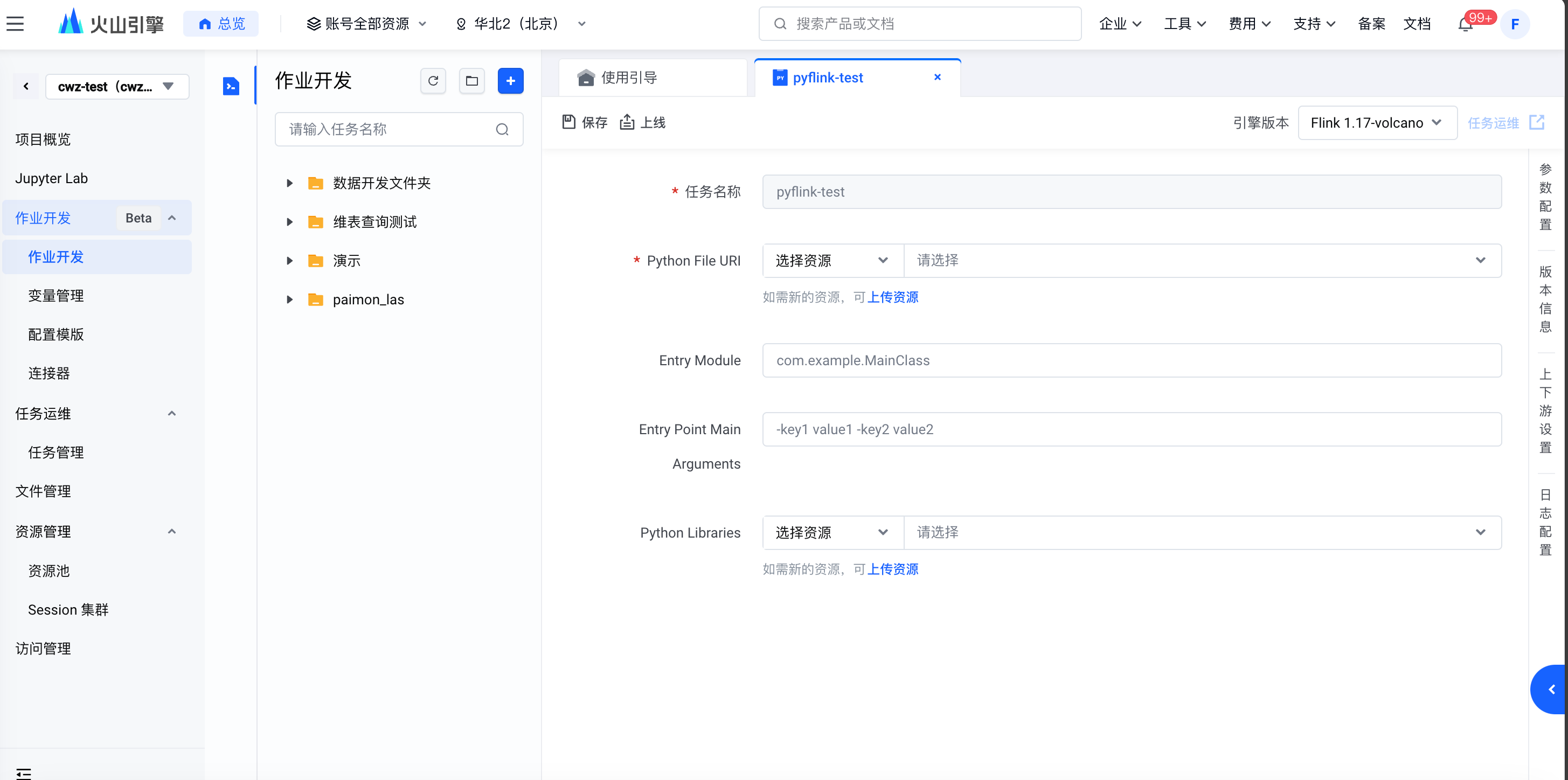Close the pyflink-test tab
The height and width of the screenshot is (780, 1568).
tap(938, 77)
